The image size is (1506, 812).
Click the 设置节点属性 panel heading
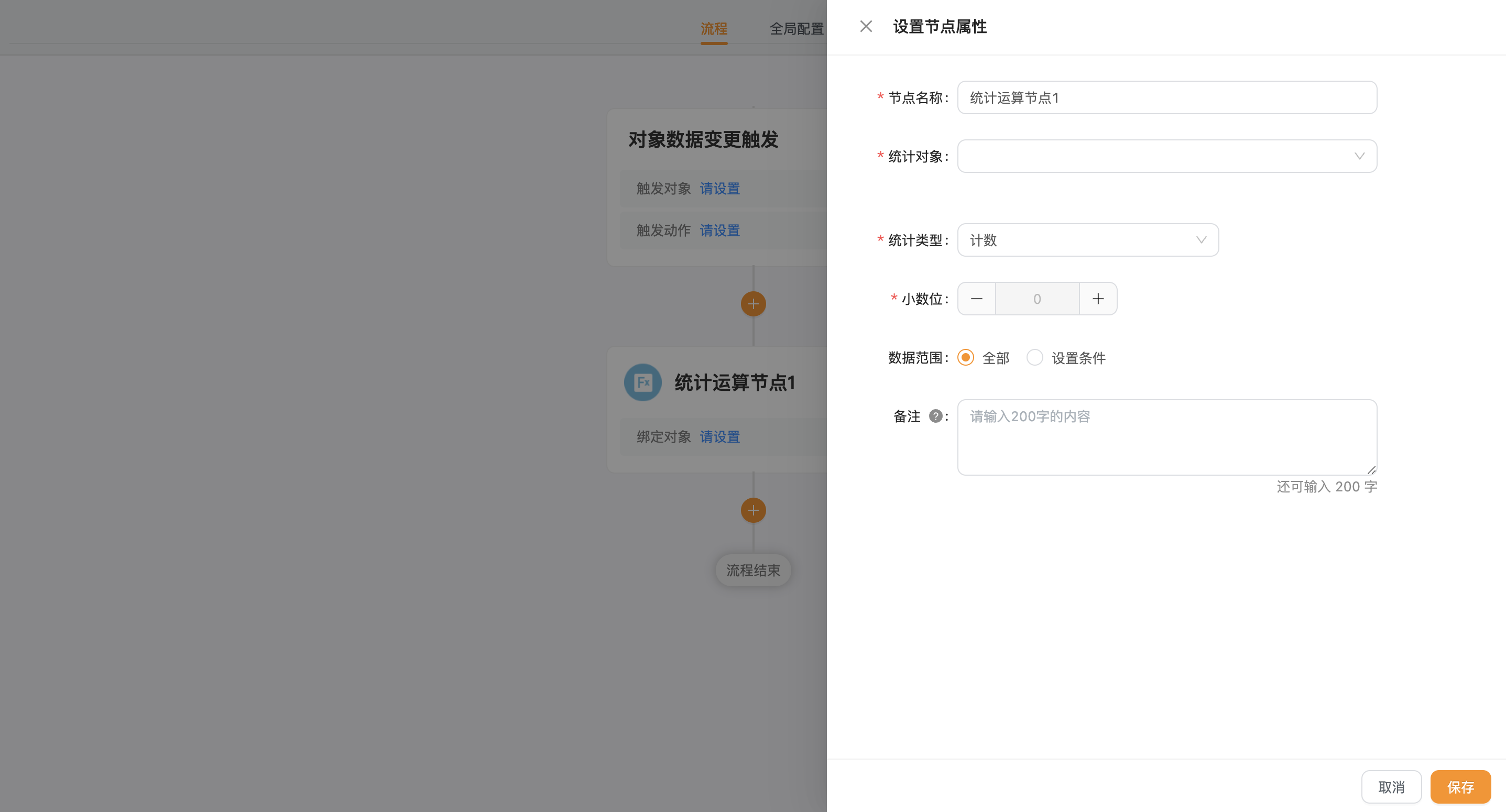pyautogui.click(x=940, y=26)
